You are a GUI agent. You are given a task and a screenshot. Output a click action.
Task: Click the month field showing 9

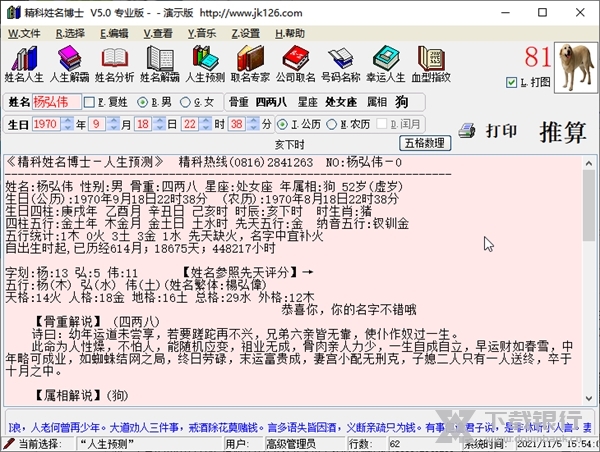point(98,124)
